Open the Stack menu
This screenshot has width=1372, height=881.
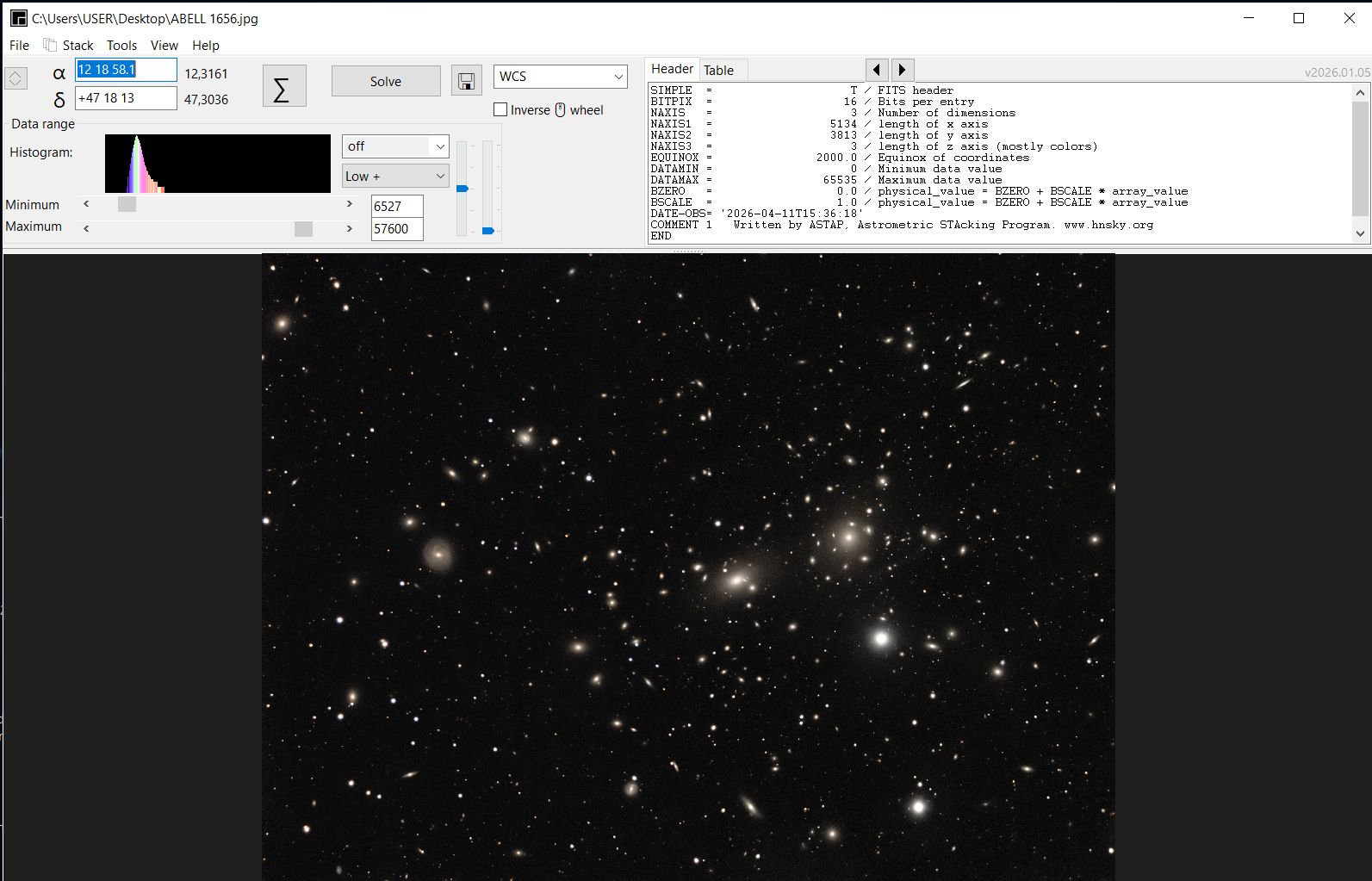point(78,46)
